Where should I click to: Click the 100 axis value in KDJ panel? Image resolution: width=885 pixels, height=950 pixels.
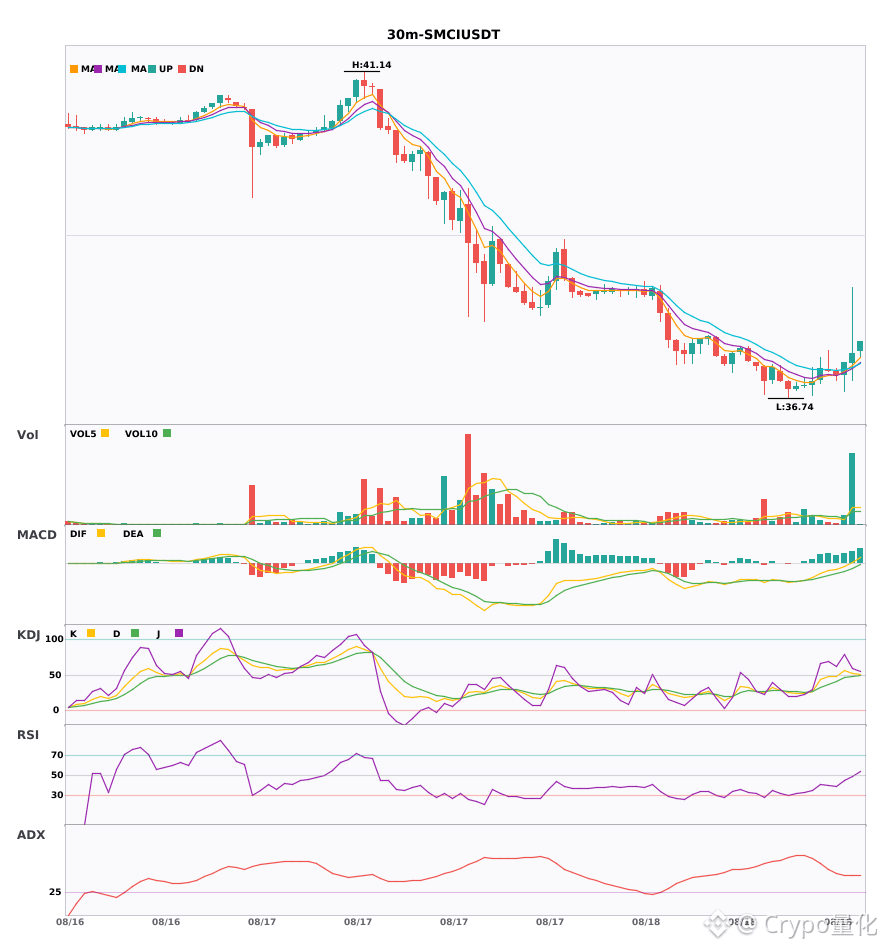tap(54, 639)
